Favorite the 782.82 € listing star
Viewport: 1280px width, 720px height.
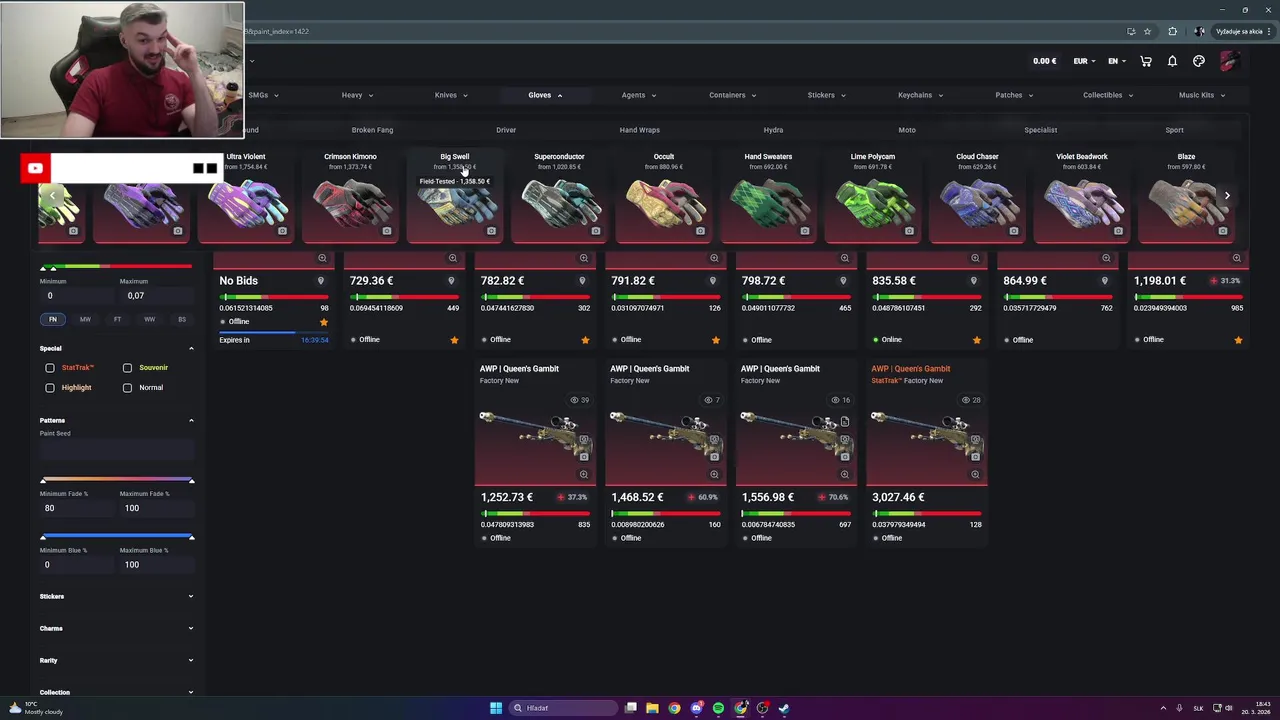585,340
